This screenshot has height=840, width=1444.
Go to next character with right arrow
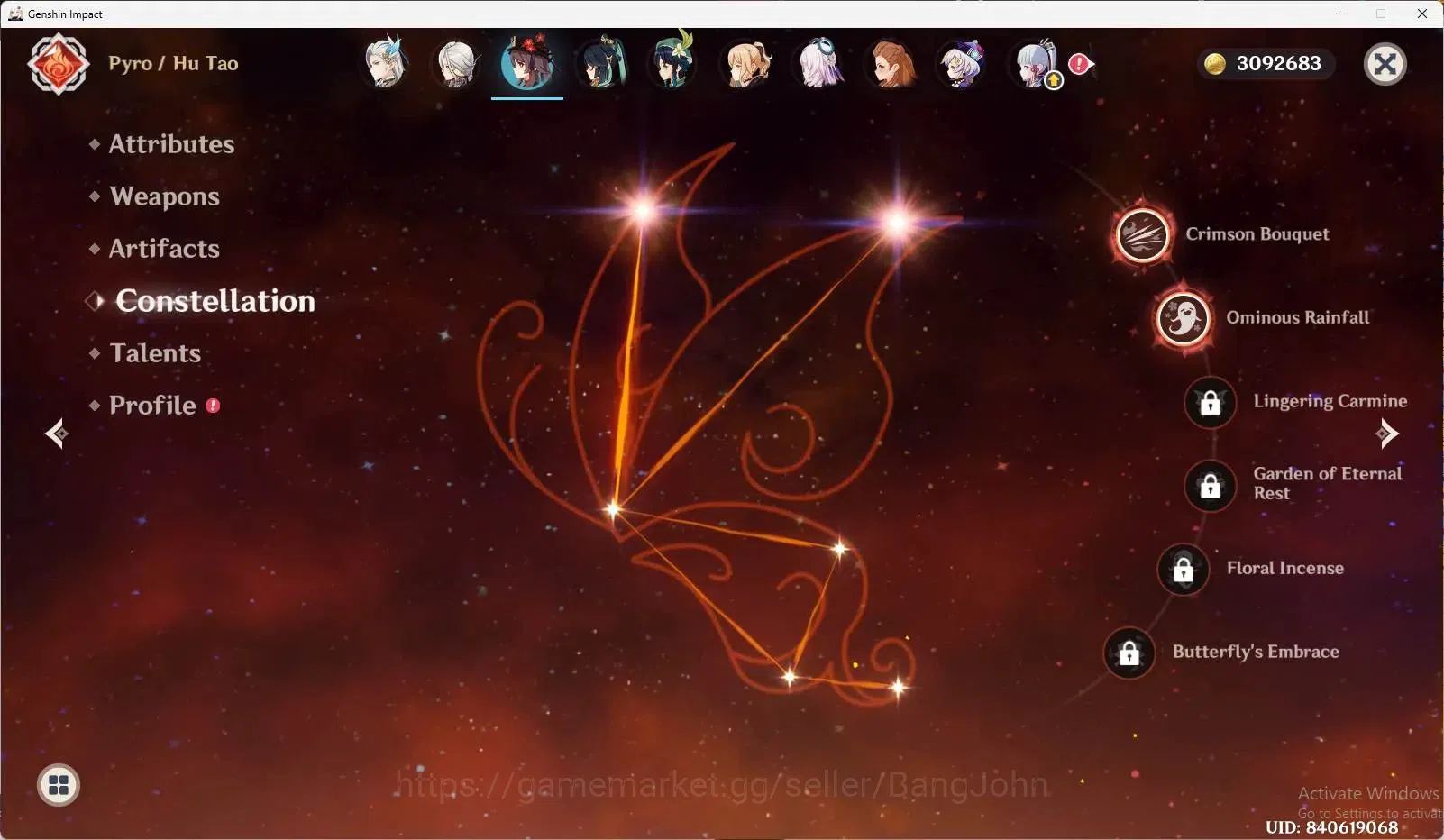pos(1387,434)
